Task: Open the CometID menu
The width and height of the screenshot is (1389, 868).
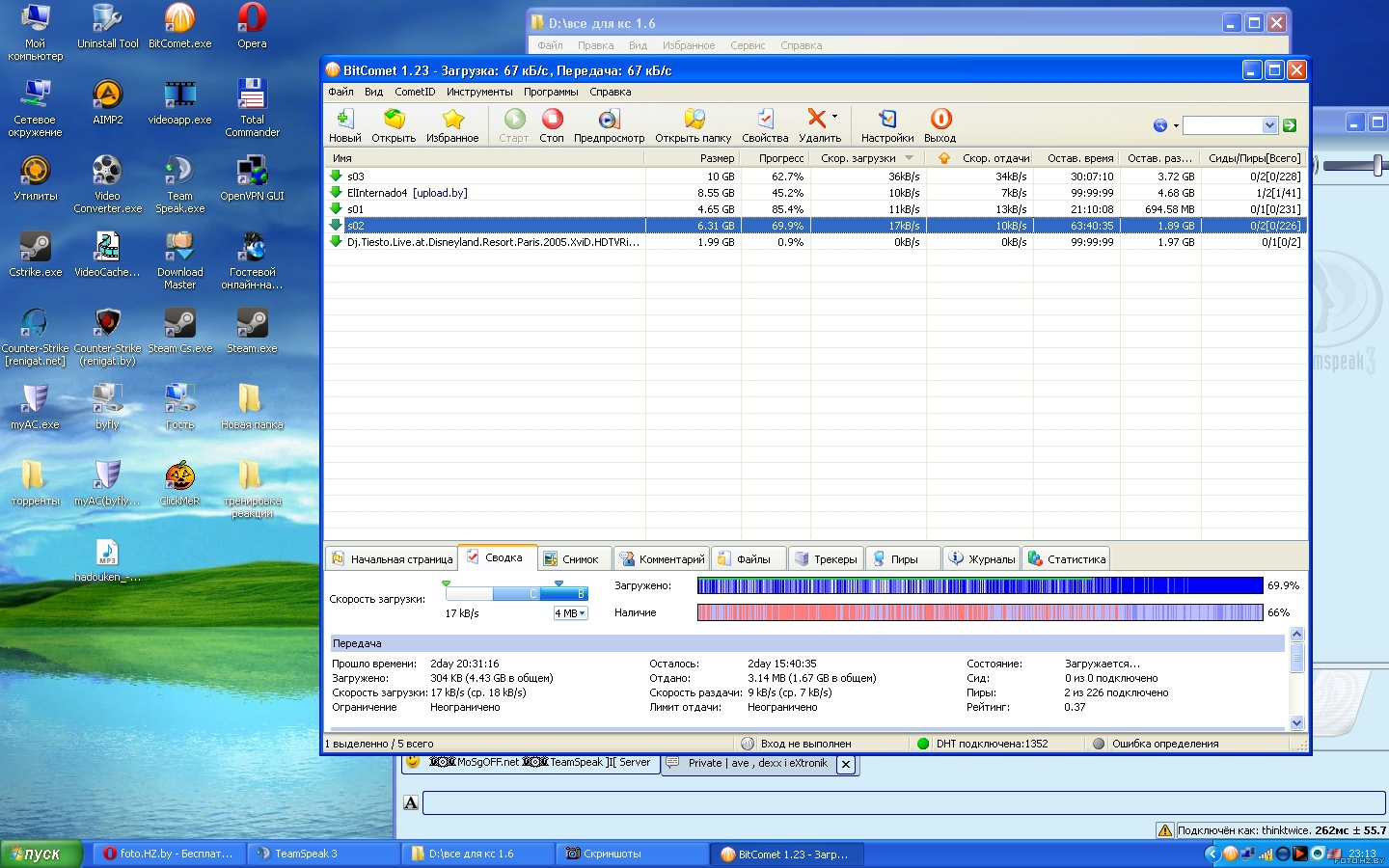Action: pos(415,92)
